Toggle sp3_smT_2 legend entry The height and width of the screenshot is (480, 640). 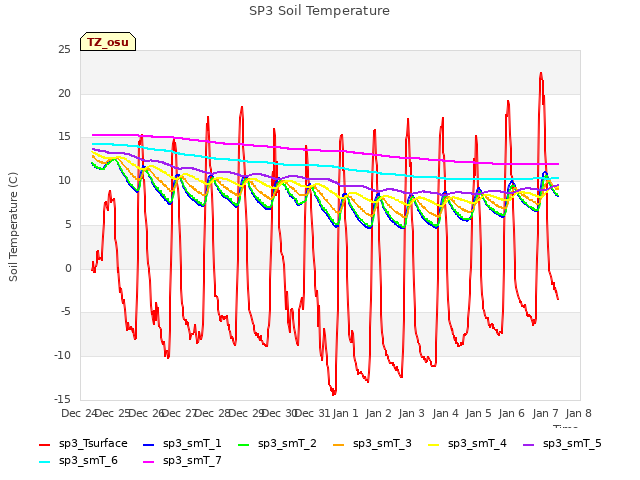[x=277, y=444]
